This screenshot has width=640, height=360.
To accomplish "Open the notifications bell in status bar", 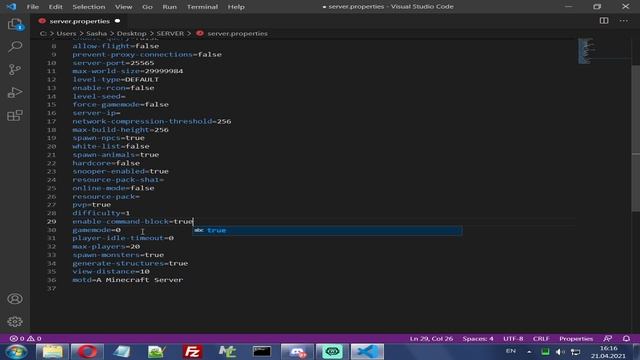I will (626, 338).
